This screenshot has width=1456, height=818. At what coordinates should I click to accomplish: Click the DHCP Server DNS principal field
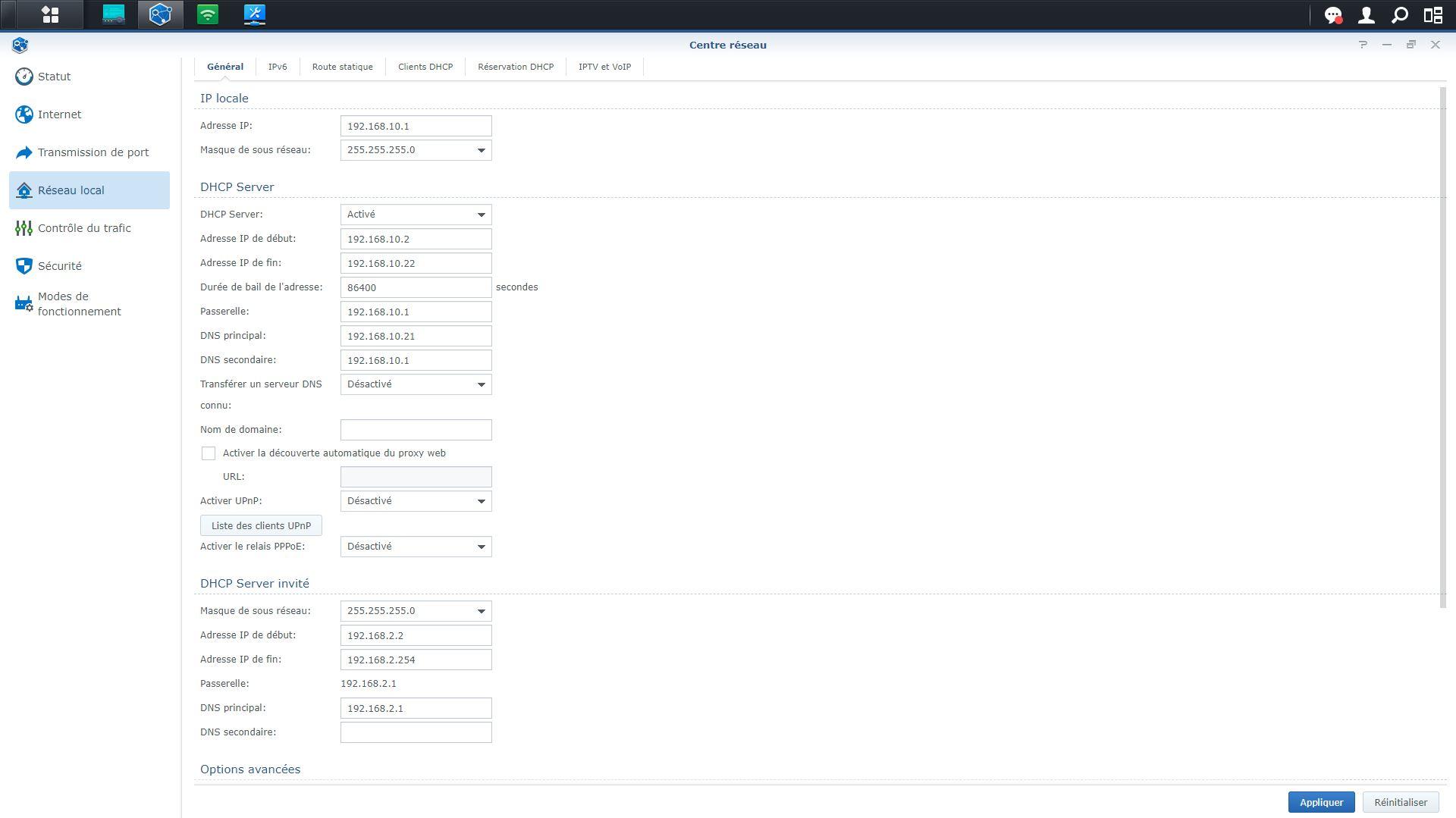pos(416,336)
